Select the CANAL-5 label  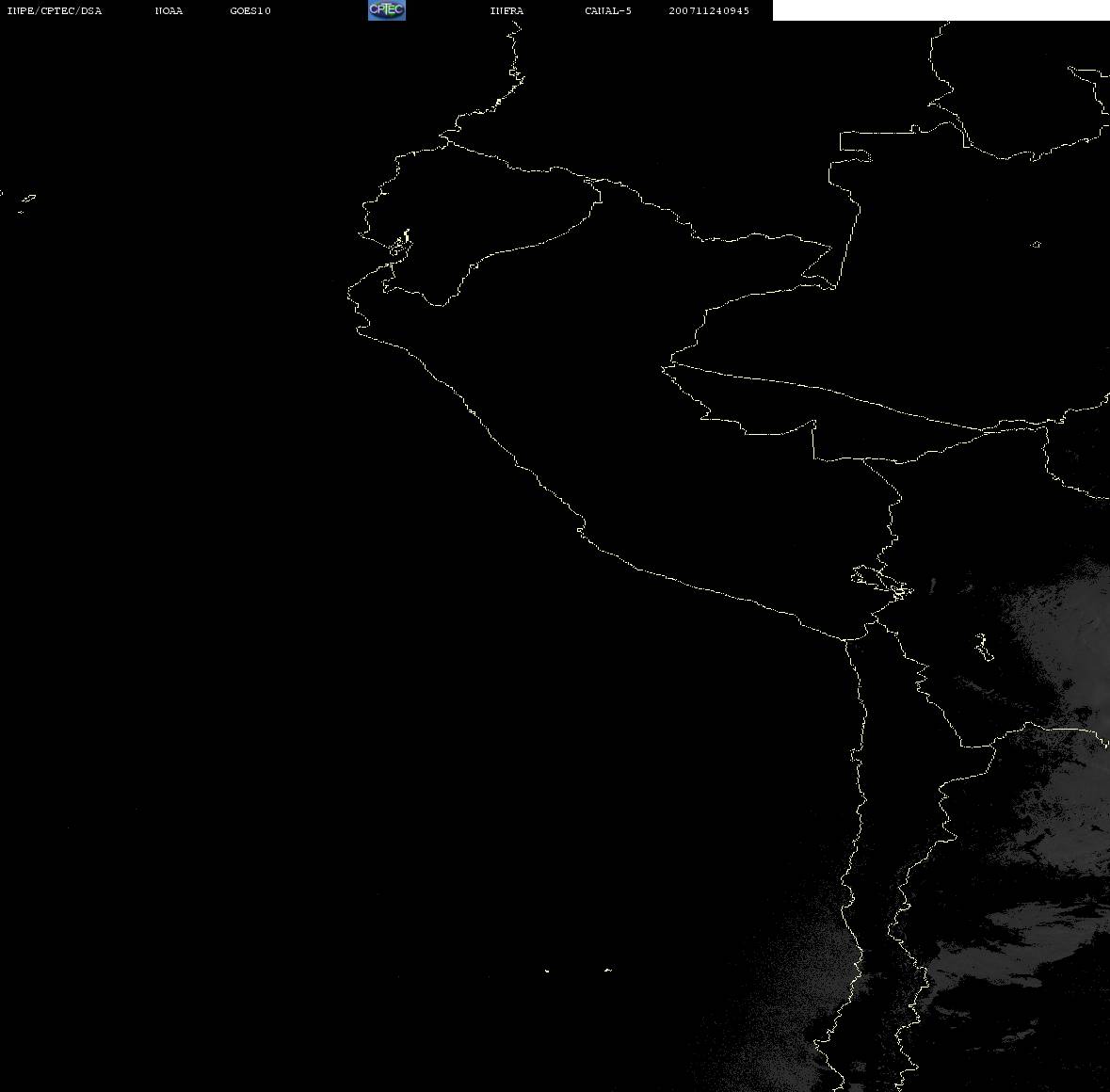click(x=608, y=10)
